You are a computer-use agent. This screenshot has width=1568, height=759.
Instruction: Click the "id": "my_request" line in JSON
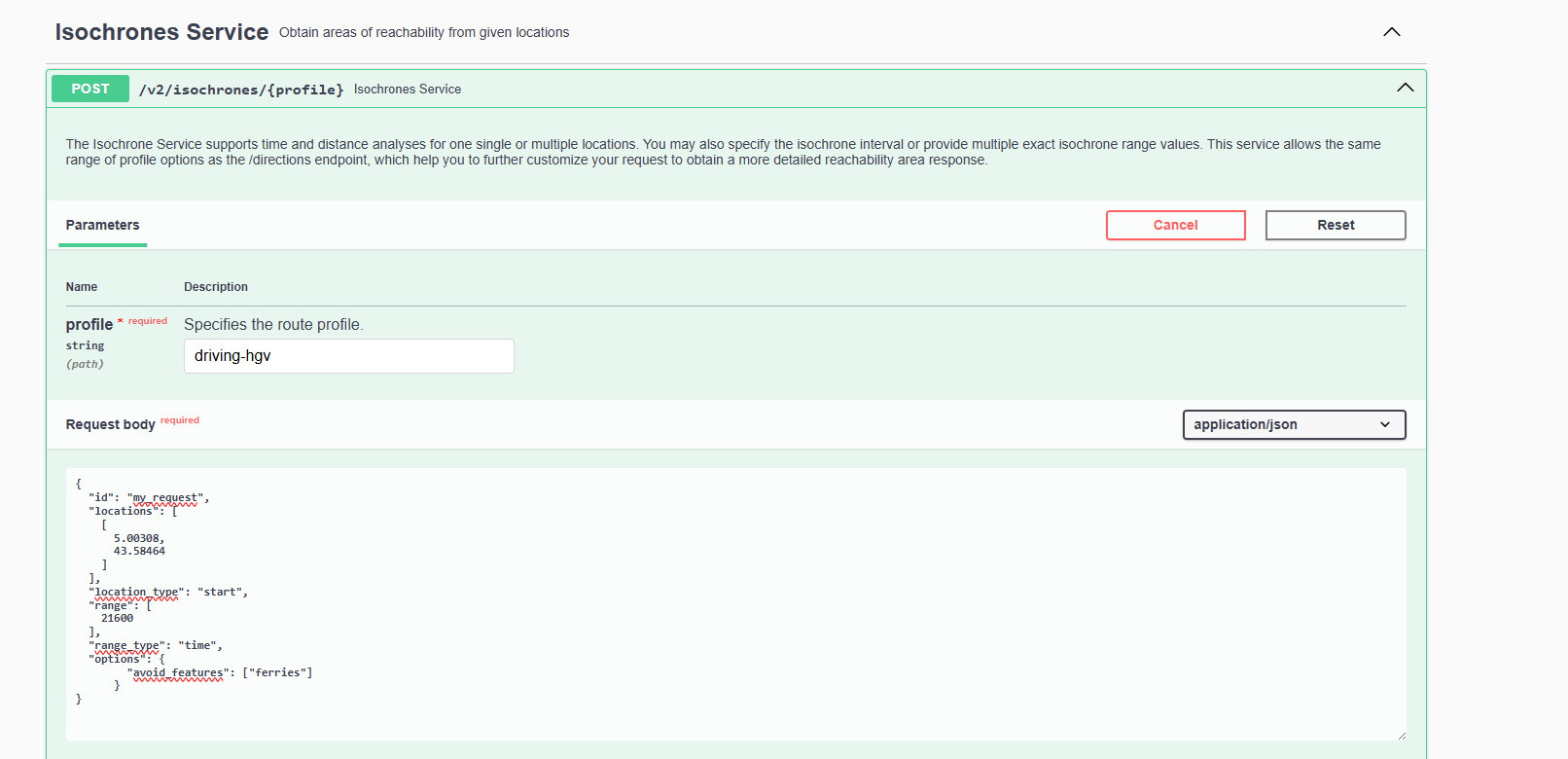pyautogui.click(x=148, y=497)
